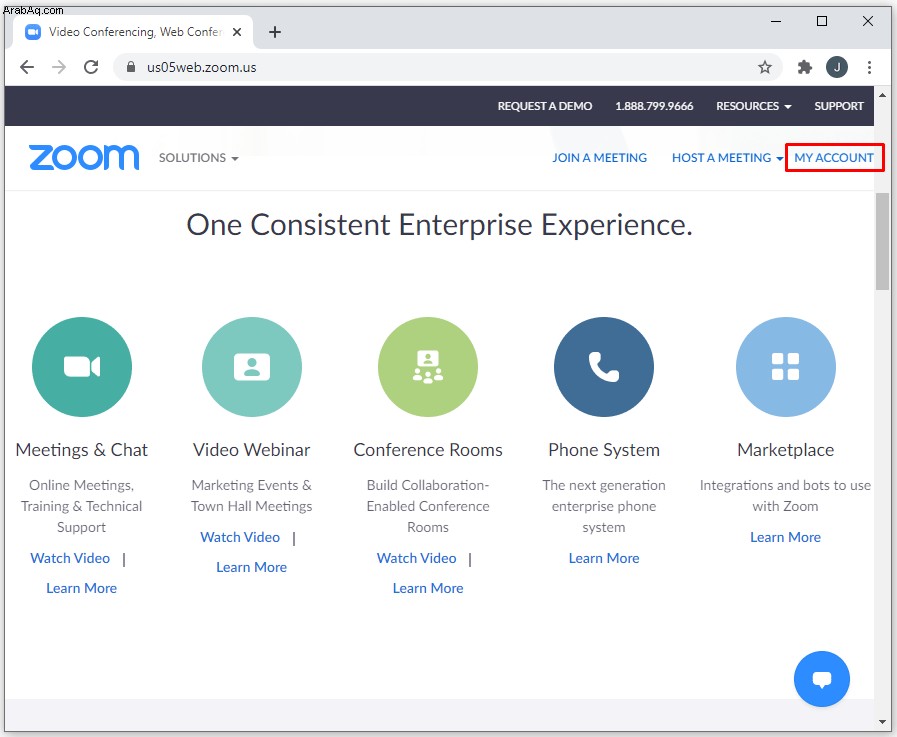Click the Meetings & Chat camera icon
Viewport: 897px width, 737px height.
coord(82,367)
